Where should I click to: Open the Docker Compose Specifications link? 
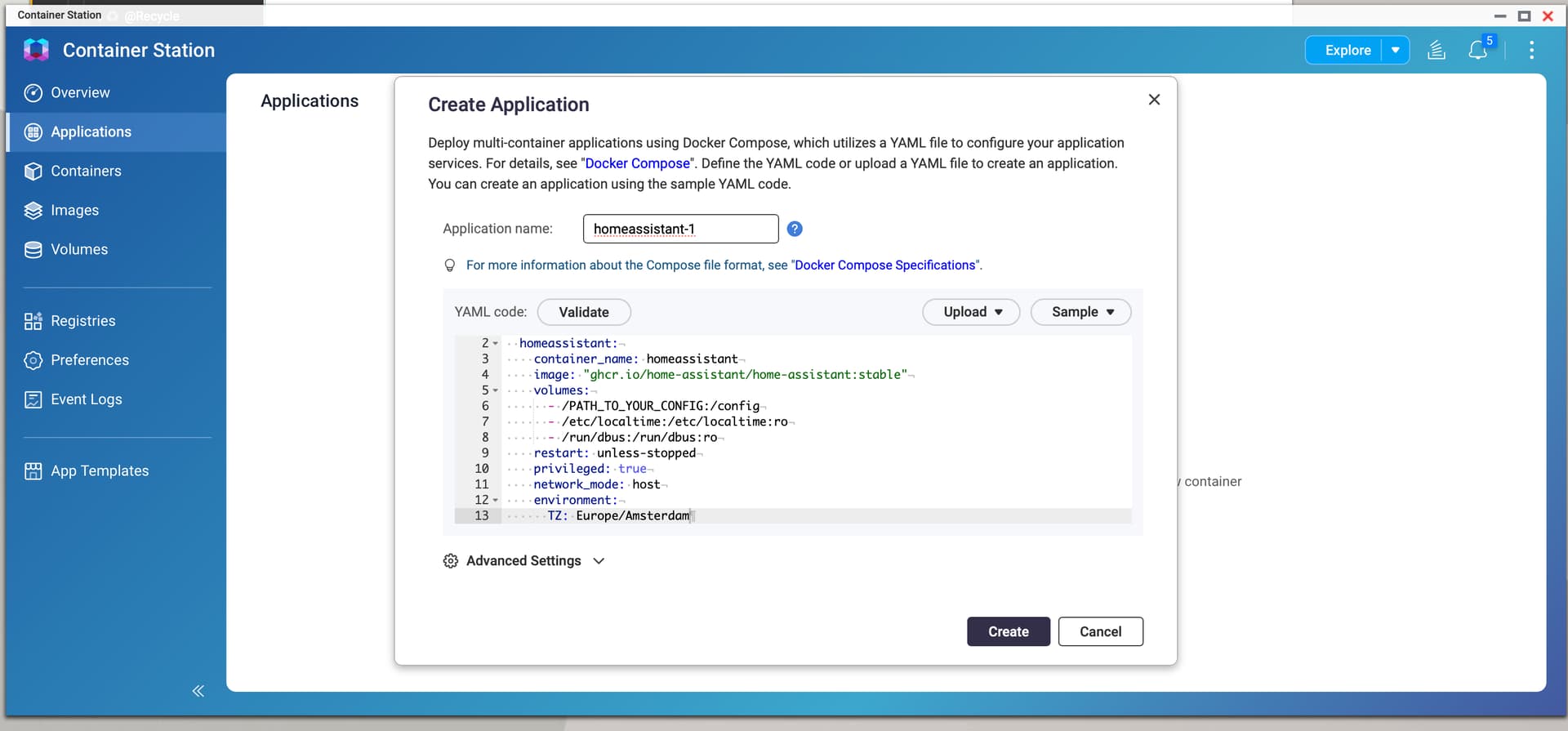pyautogui.click(x=885, y=265)
